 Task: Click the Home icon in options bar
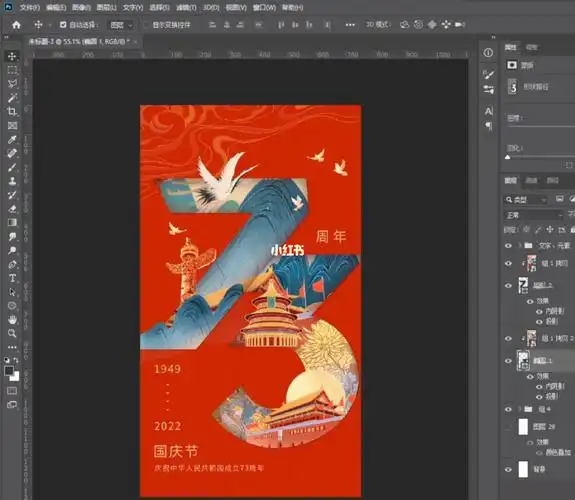[x=16, y=25]
